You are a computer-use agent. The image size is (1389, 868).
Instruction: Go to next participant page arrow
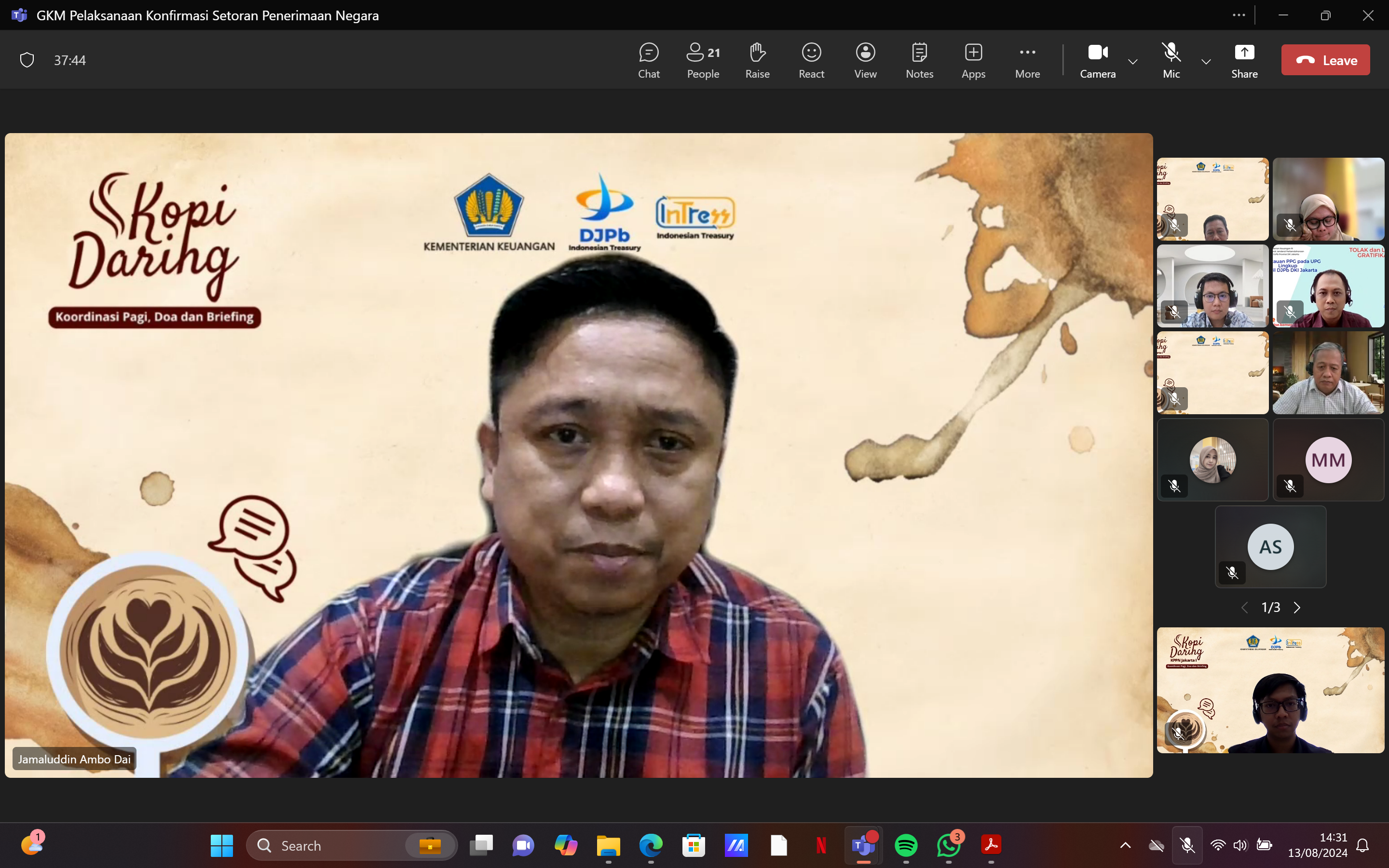coord(1297,608)
